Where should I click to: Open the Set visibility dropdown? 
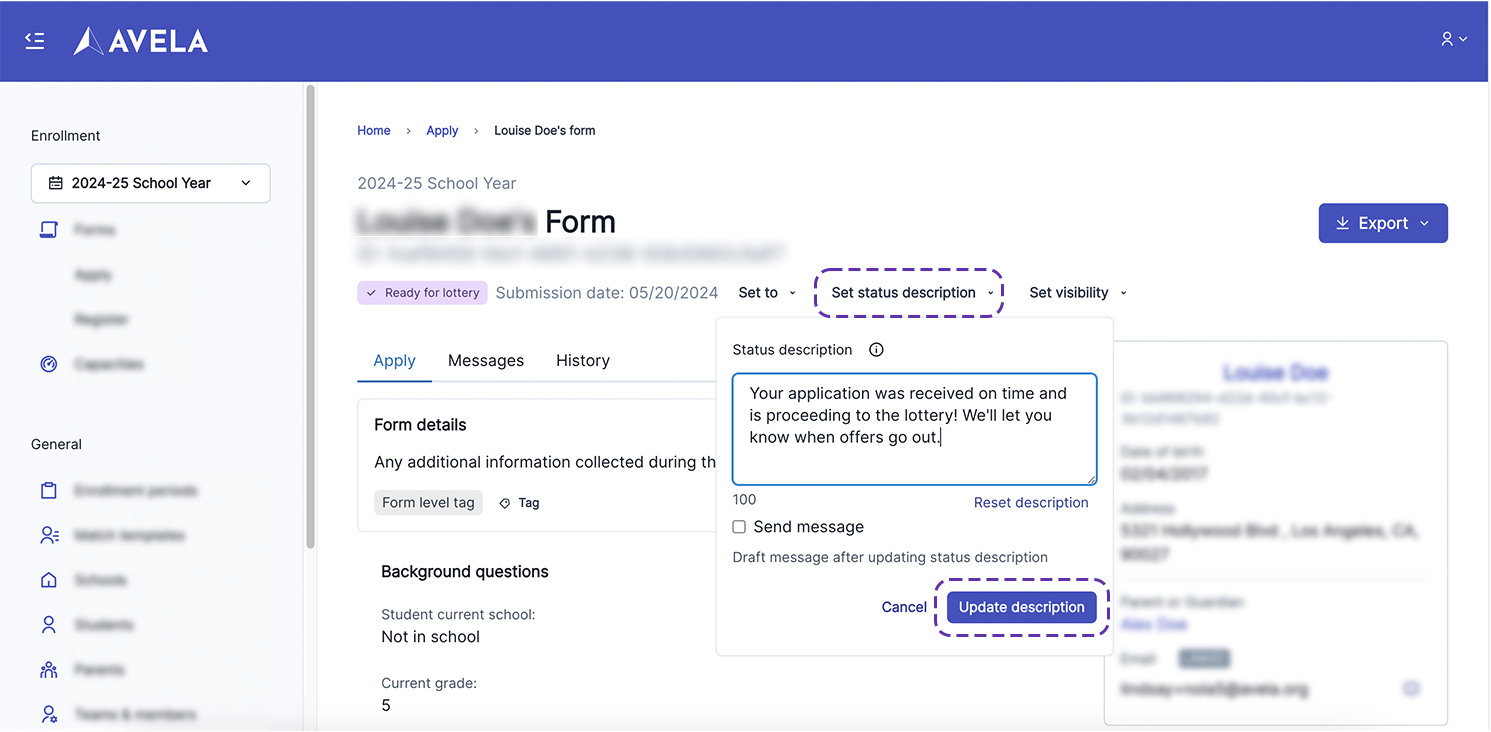pyautogui.click(x=1077, y=293)
